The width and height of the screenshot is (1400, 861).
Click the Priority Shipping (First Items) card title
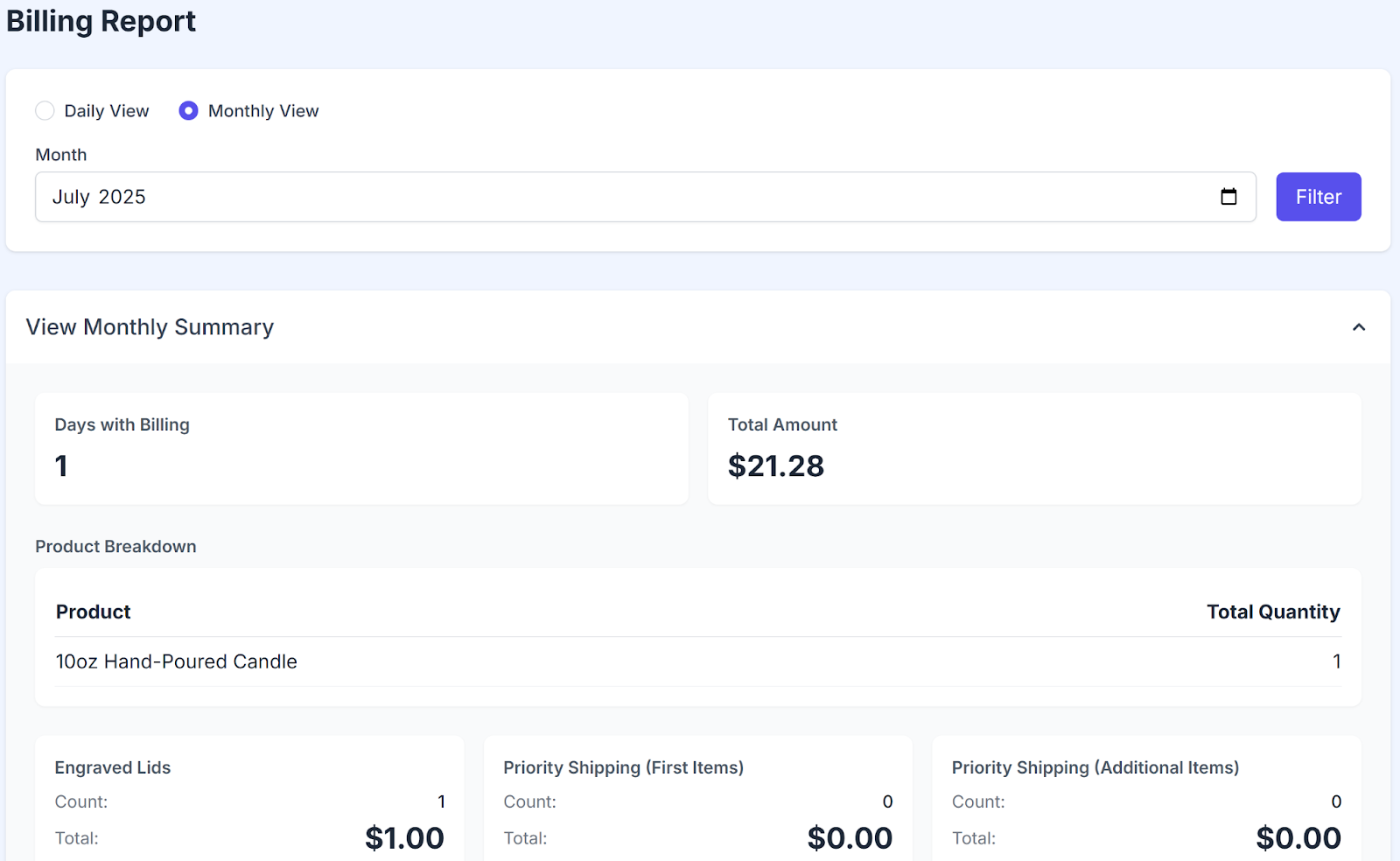pyautogui.click(x=623, y=767)
